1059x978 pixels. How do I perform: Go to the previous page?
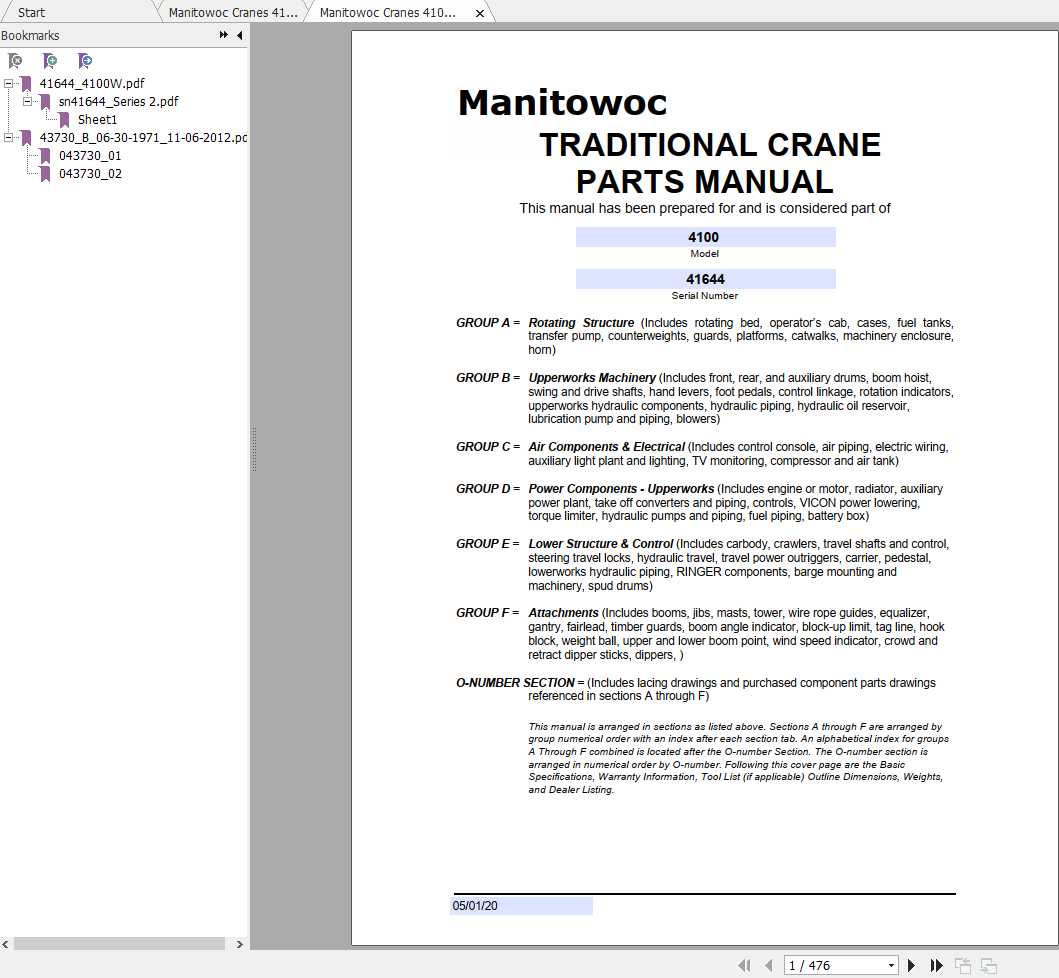767,966
